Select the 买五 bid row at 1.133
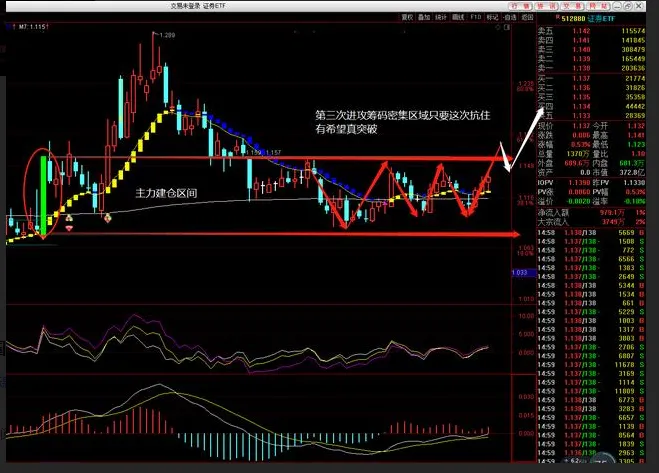The image size is (659, 473). [591, 115]
